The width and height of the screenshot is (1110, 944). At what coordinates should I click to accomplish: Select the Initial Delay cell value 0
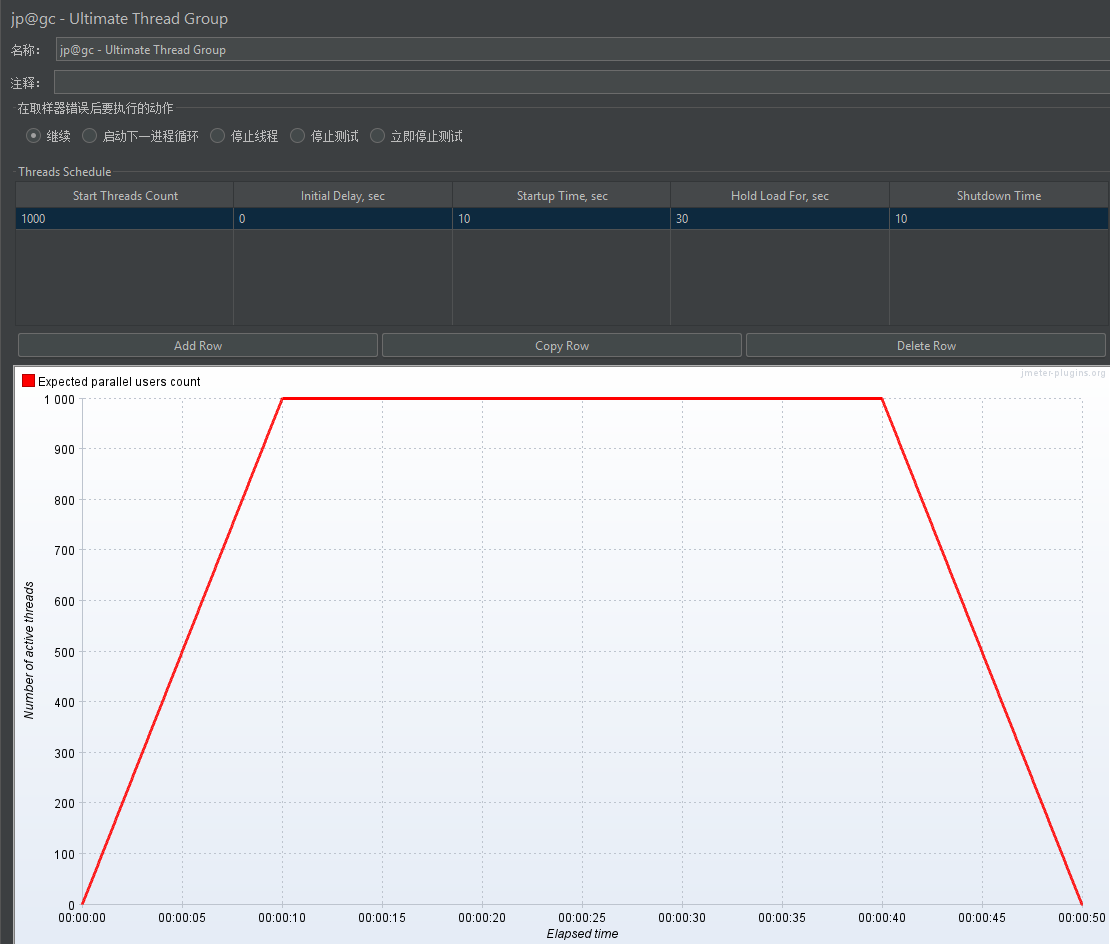343,219
